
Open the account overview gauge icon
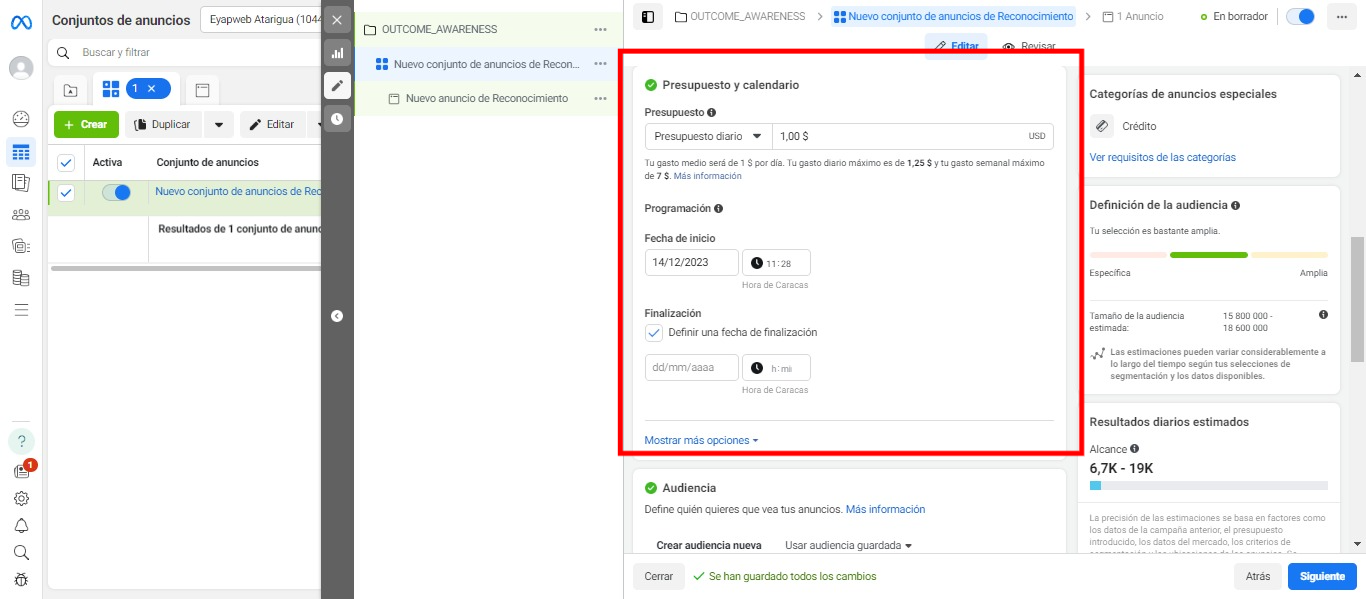21,119
